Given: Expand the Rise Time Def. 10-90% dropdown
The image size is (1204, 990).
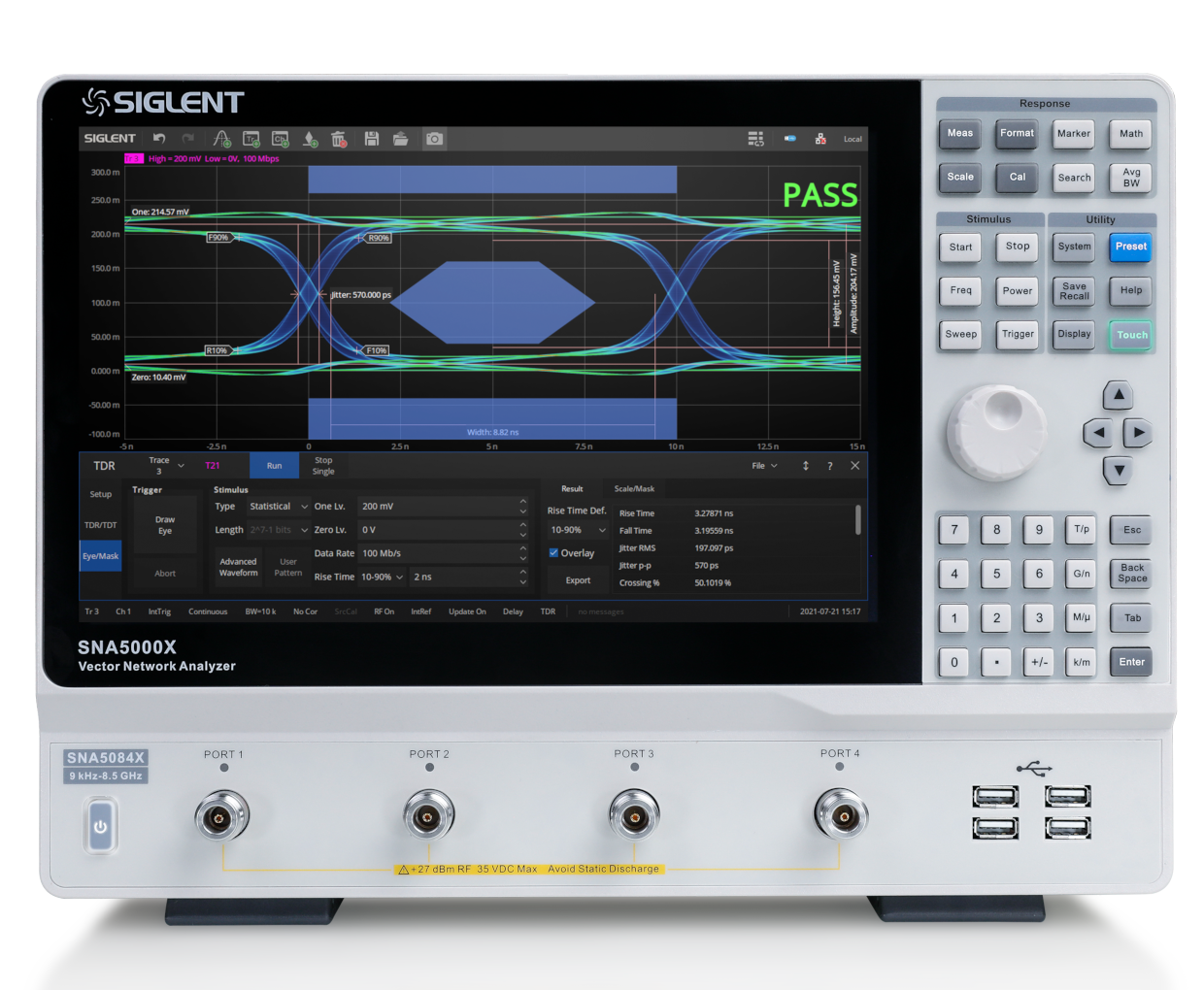Looking at the screenshot, I should 578,530.
